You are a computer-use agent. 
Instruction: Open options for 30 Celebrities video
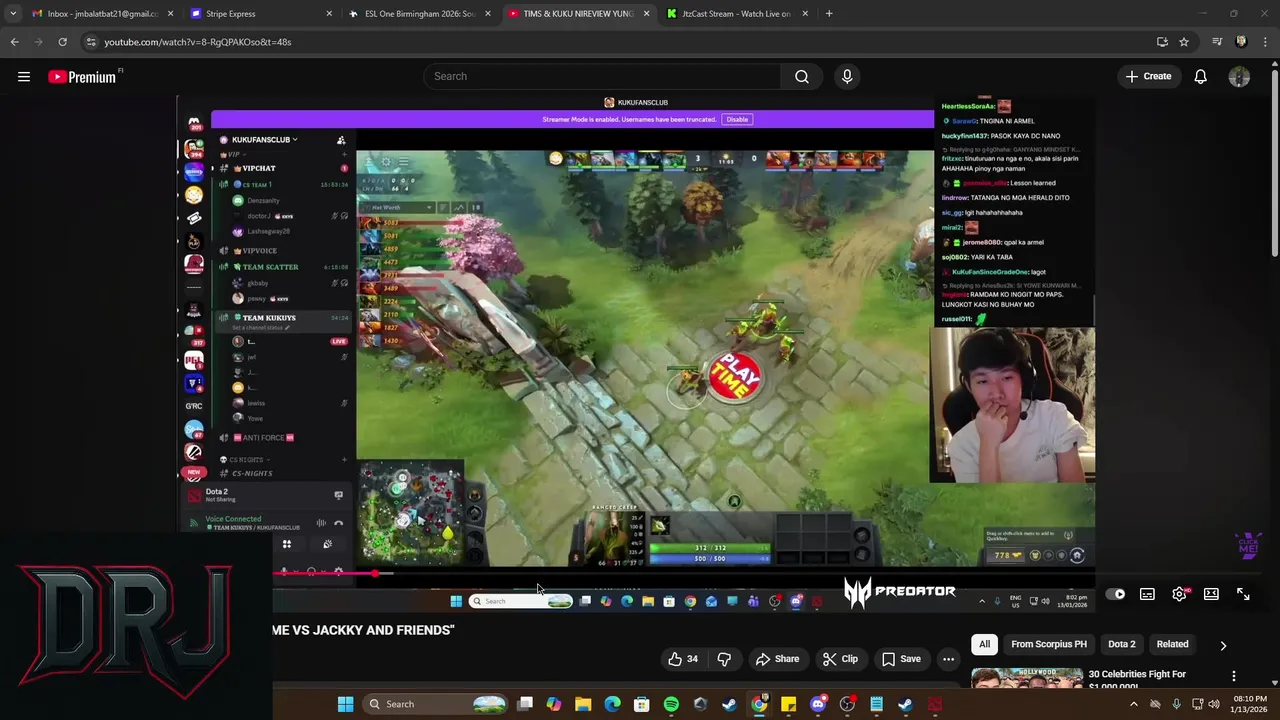pyautogui.click(x=1233, y=676)
